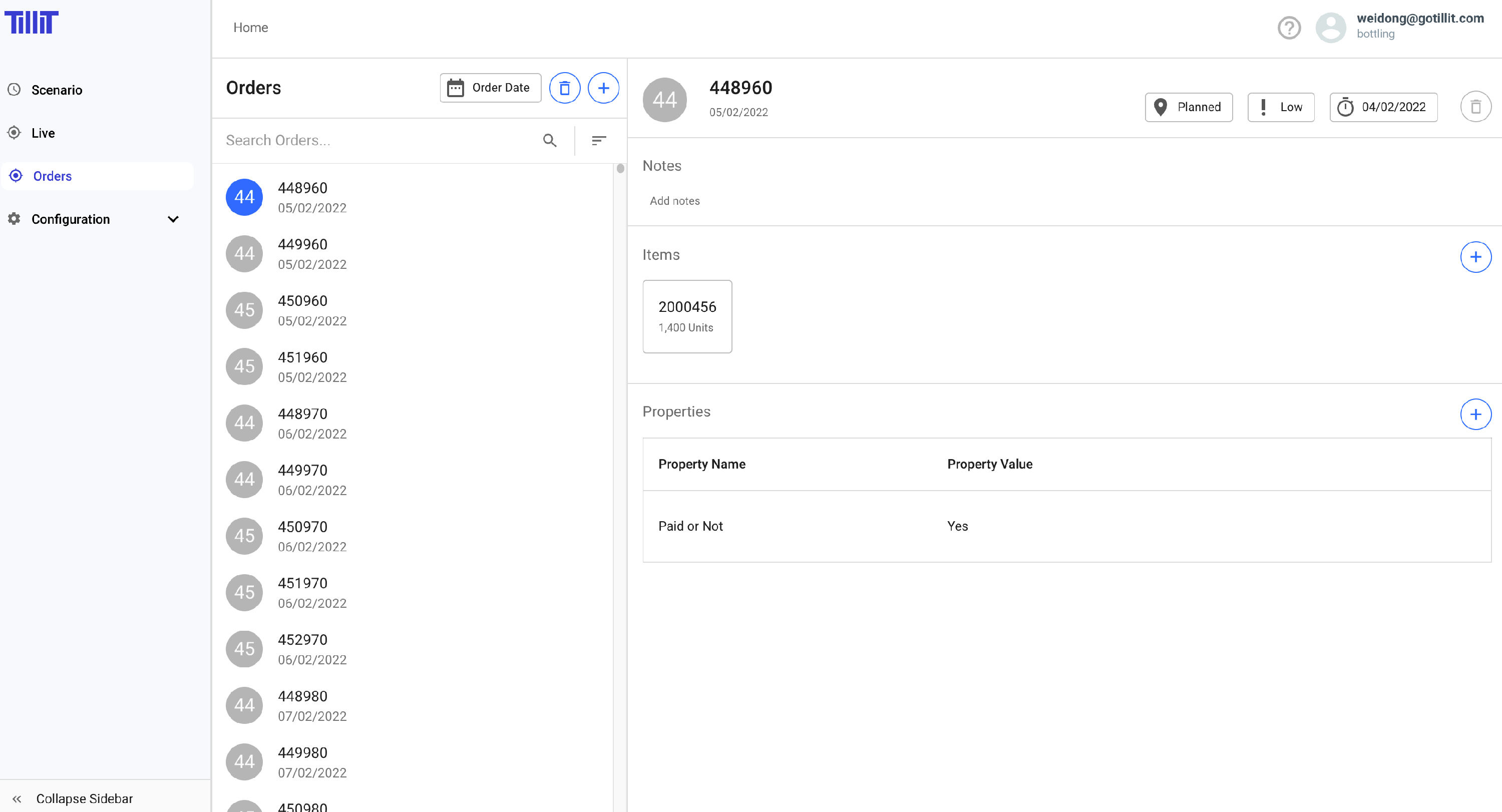1502x812 pixels.
Task: Open the help question mark icon
Action: click(1289, 28)
